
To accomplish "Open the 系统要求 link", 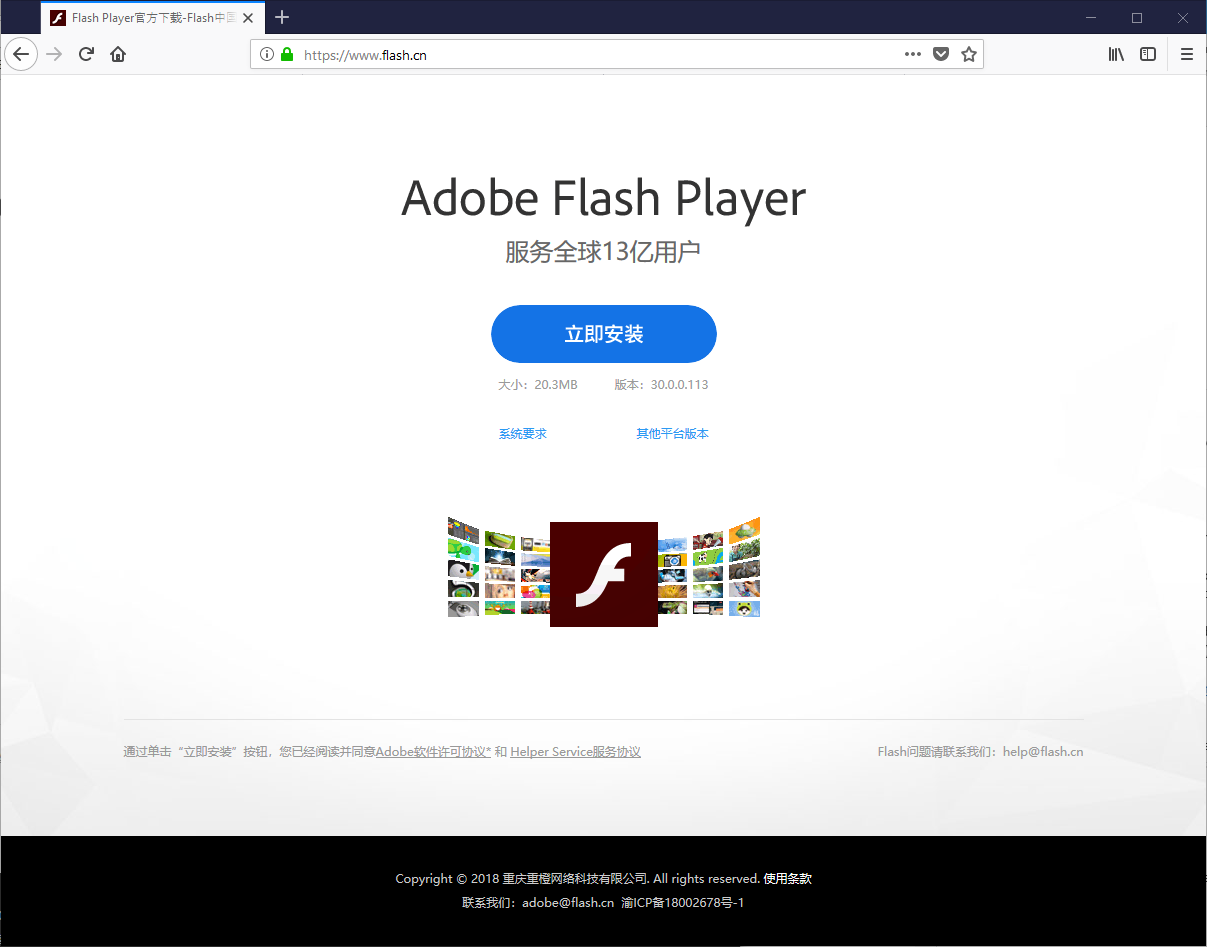I will point(523,434).
